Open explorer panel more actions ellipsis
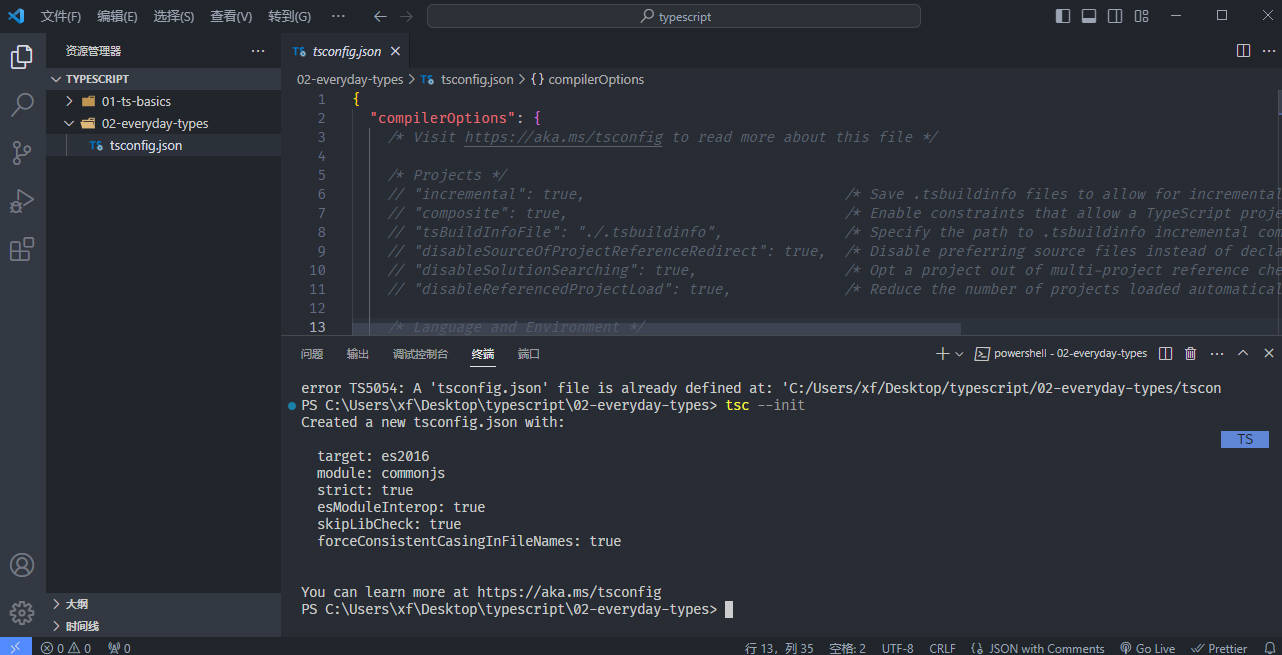This screenshot has height=655, width=1282. click(x=258, y=51)
